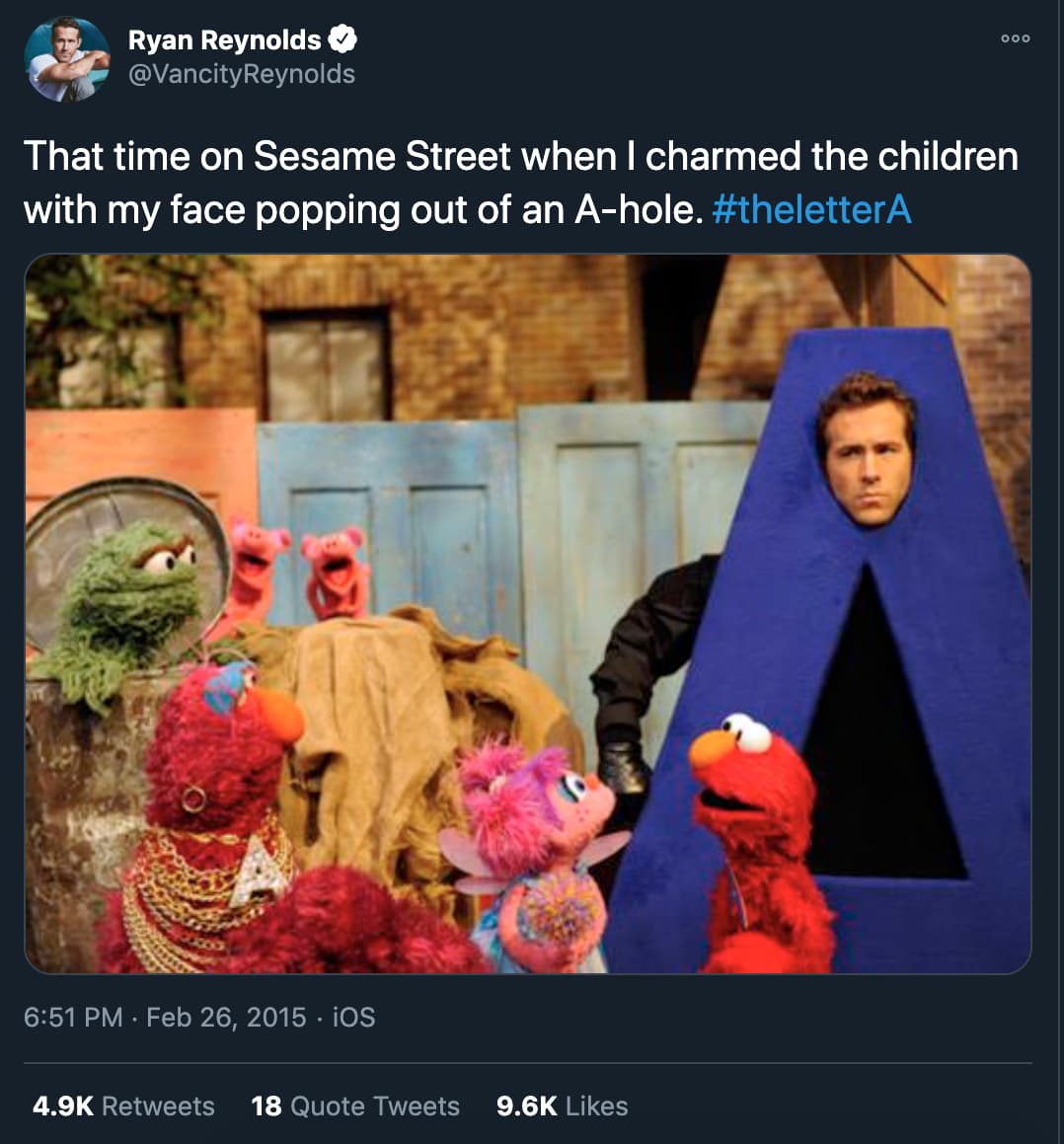Open the 18 Quote Tweets
The height and width of the screenshot is (1144, 1064).
pos(356,1106)
